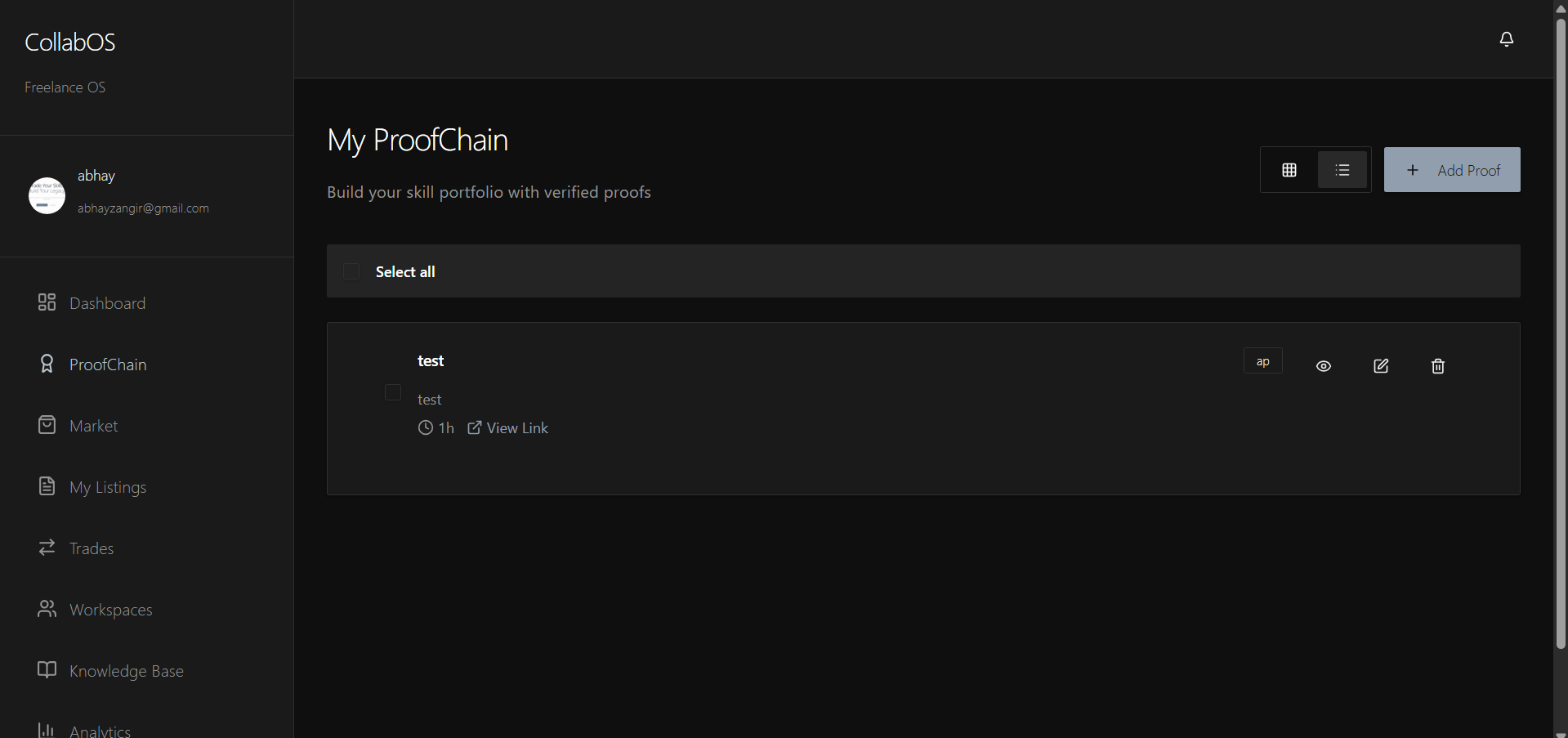
Task: Open Knowledge Base from sidebar
Action: click(126, 671)
